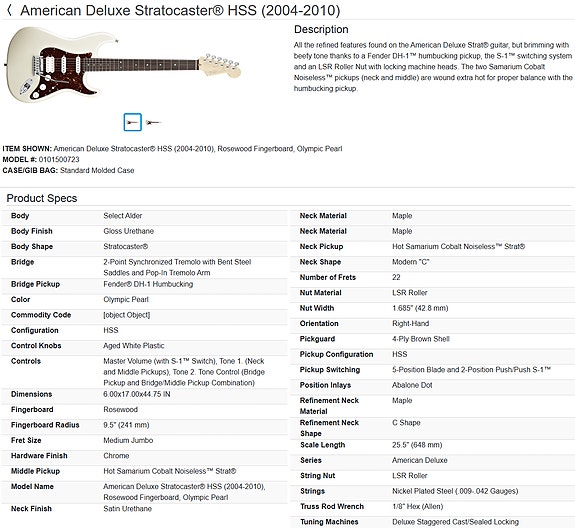Click the back chevron beside the title

[9, 10]
